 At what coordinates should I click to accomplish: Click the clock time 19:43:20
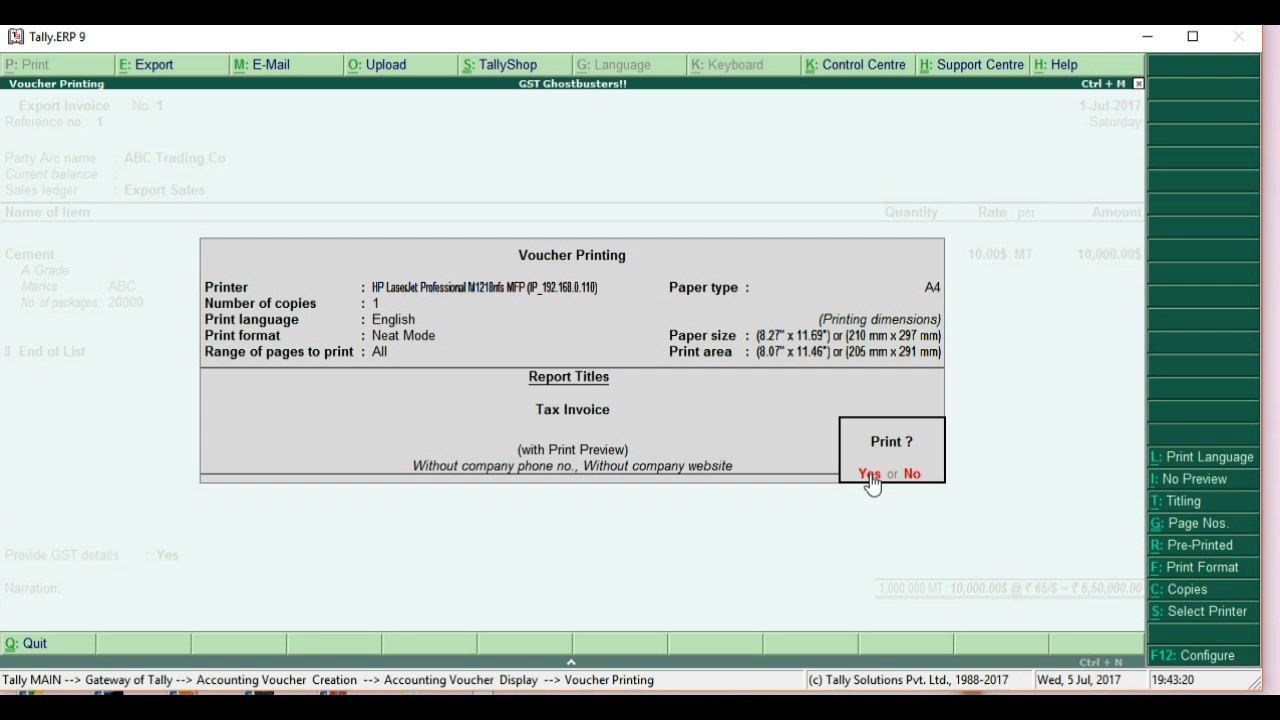pos(1172,680)
